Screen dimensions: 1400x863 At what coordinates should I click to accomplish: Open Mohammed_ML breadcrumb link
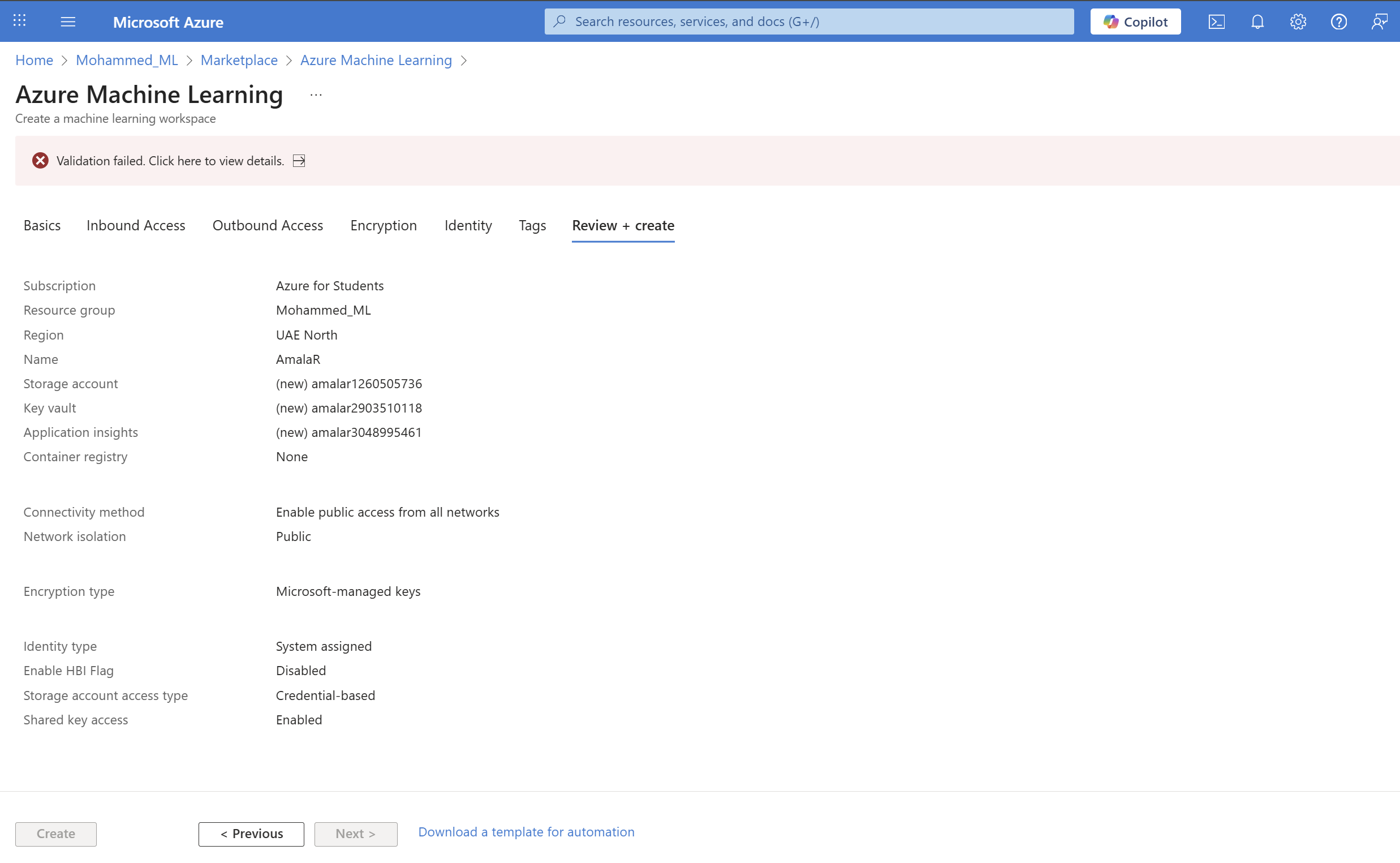[x=127, y=60]
